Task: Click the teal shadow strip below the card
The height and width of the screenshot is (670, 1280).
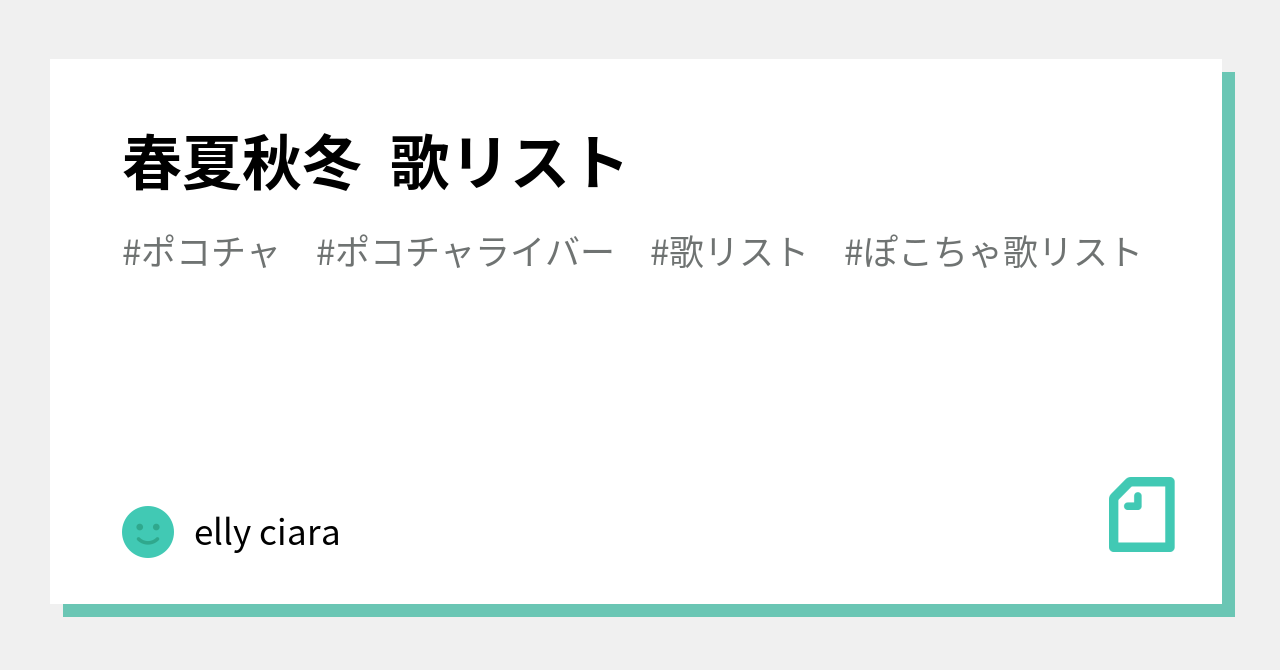Action: point(642,610)
